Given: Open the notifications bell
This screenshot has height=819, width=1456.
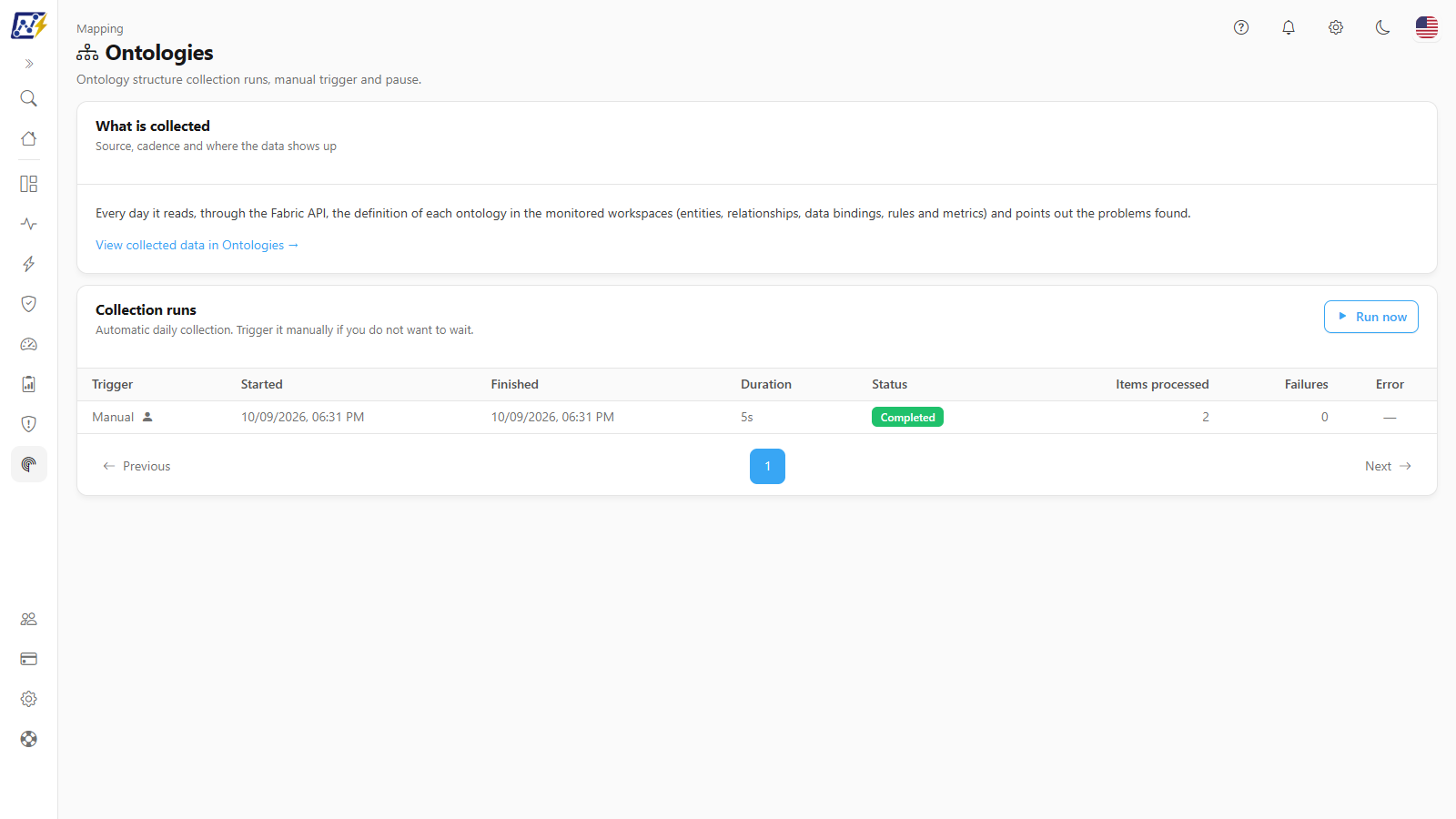Looking at the screenshot, I should tap(1289, 27).
